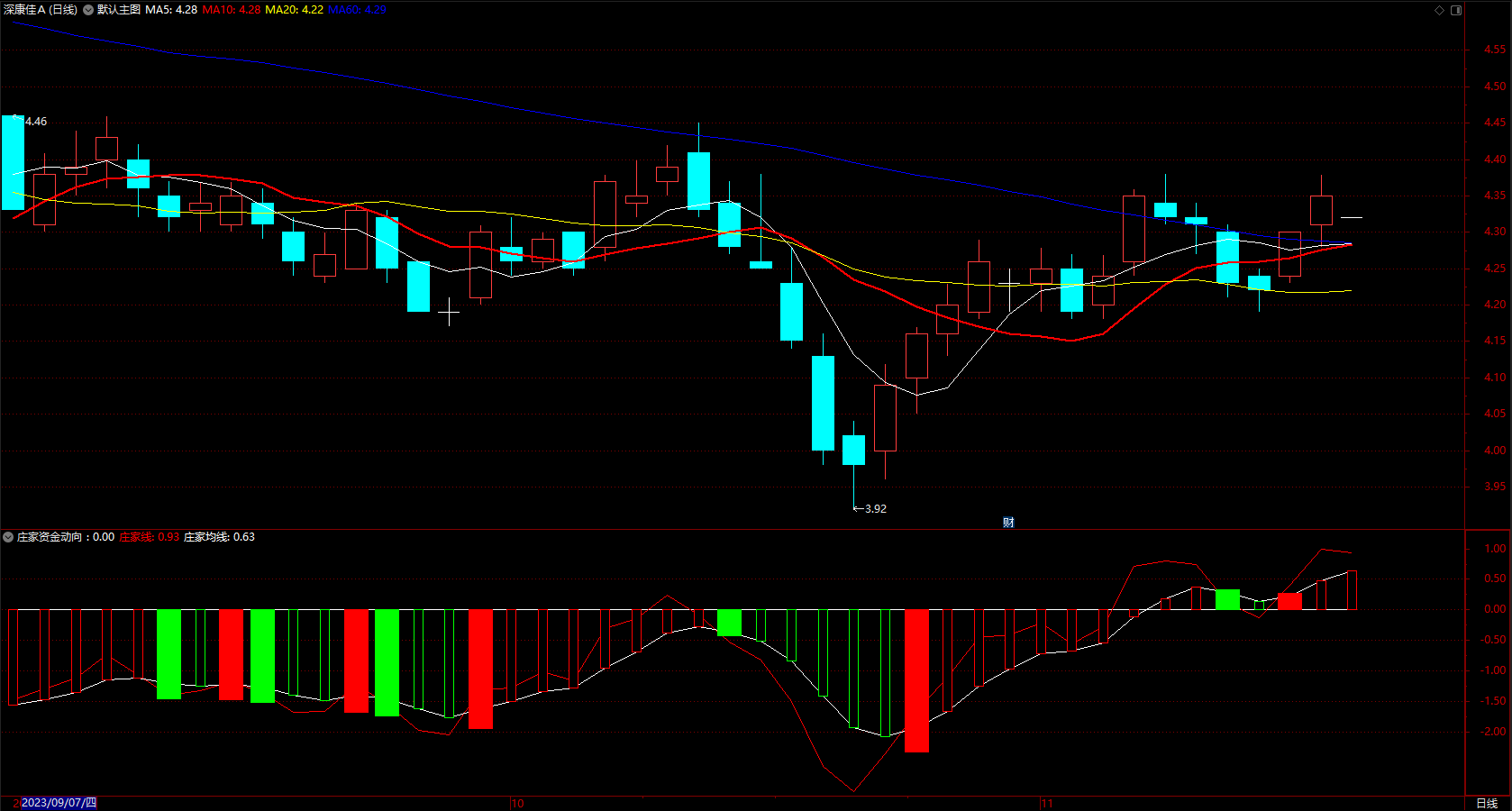This screenshot has width=1512, height=811.
Task: Click yellow MA20: 4.22 label
Action: [x=294, y=10]
